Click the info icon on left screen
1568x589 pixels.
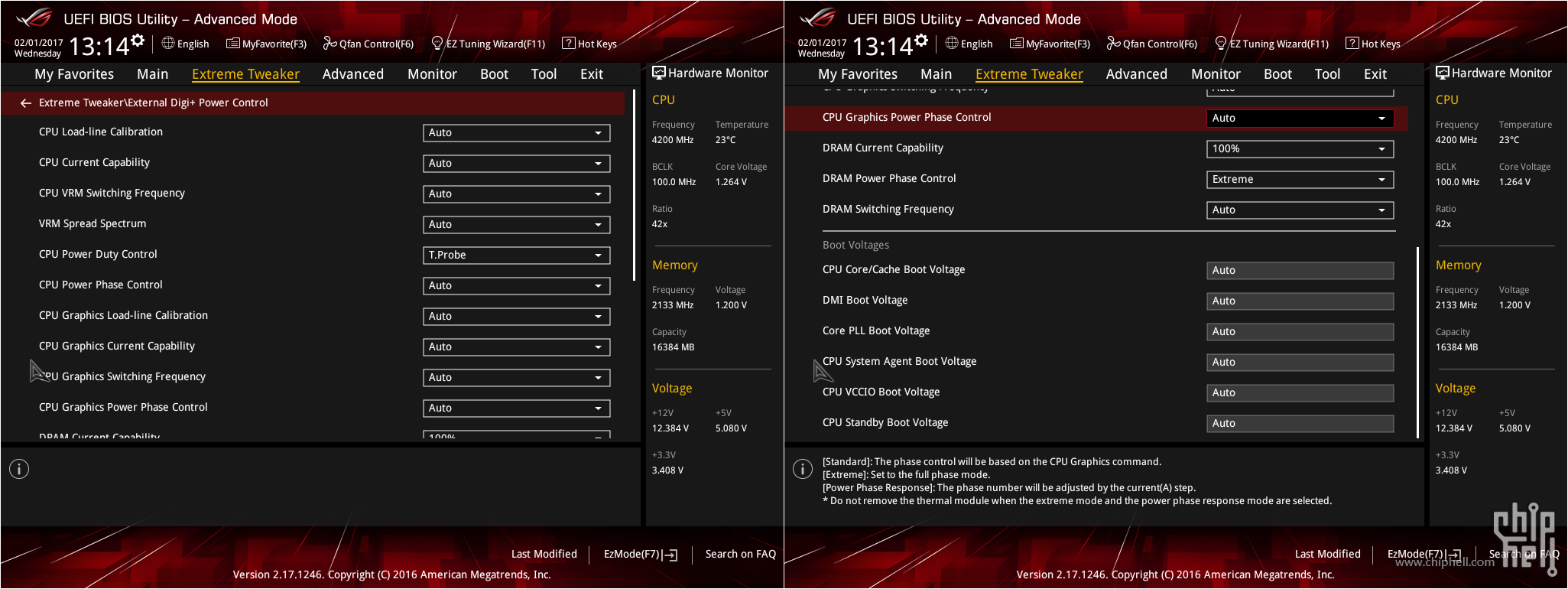(x=19, y=469)
